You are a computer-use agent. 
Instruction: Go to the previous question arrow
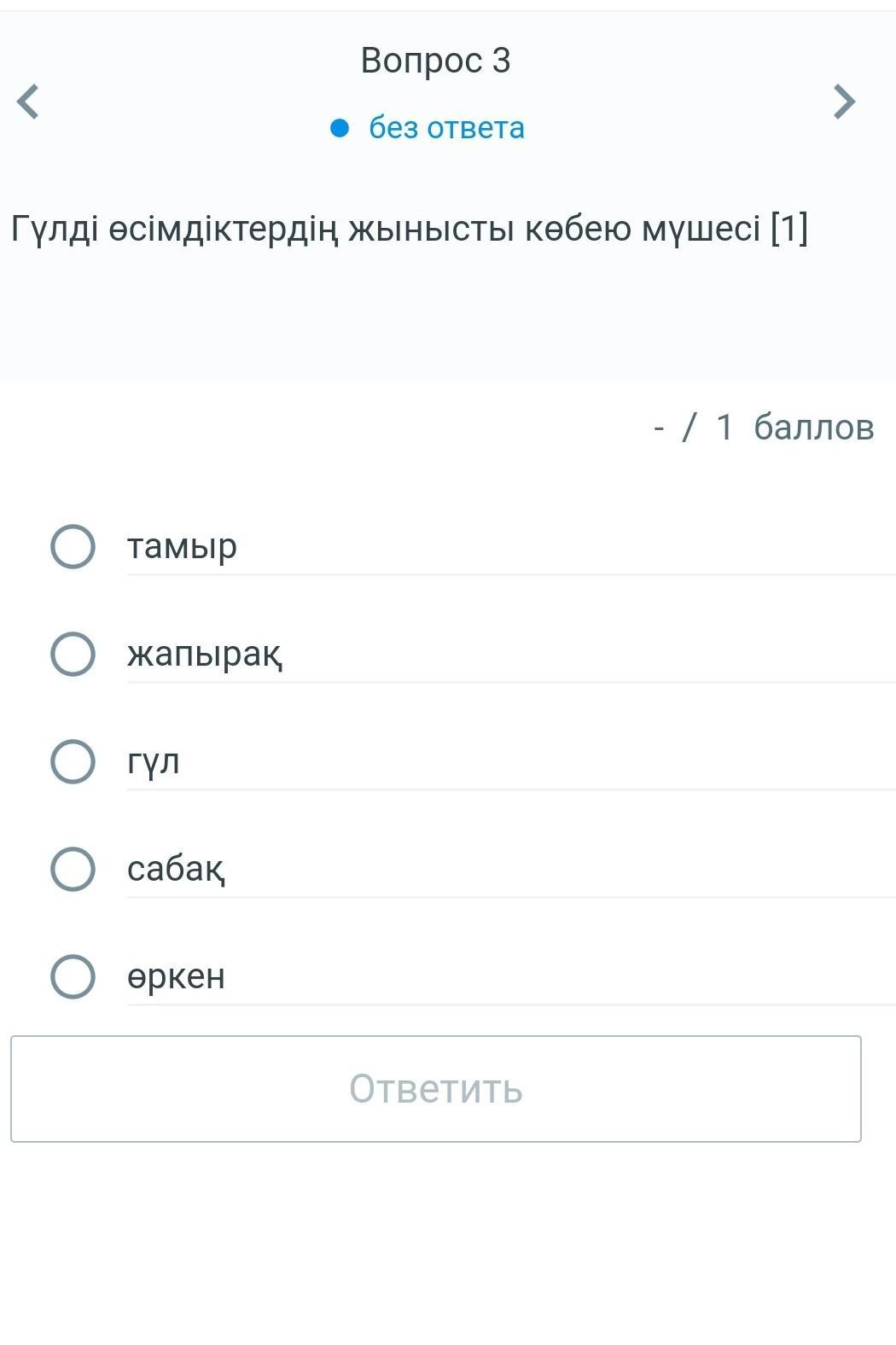(29, 102)
